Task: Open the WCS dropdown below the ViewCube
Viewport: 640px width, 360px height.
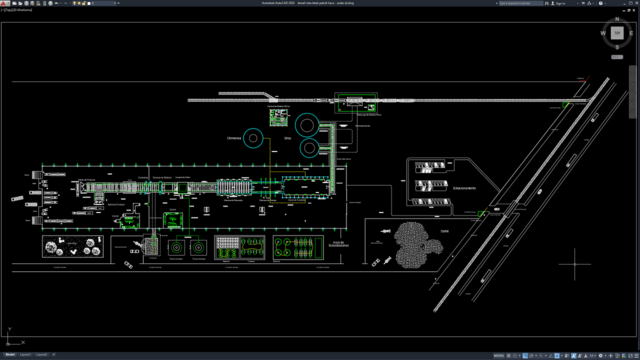Action: coord(617,57)
